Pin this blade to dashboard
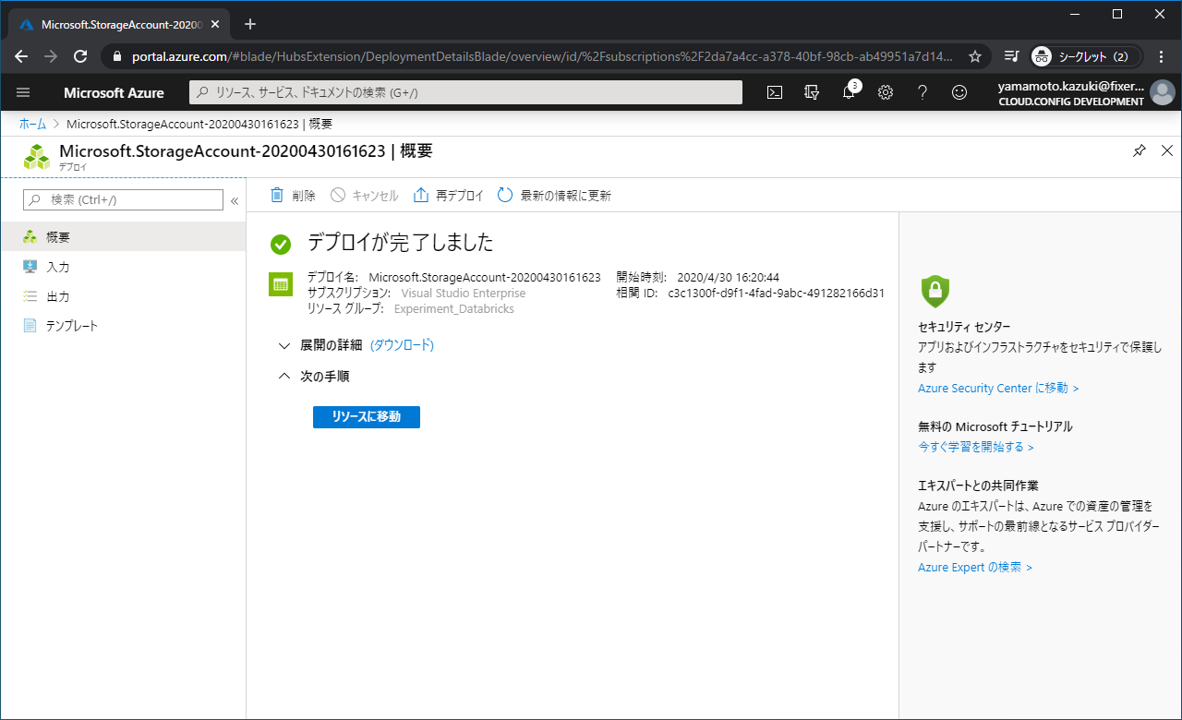 pos(1139,151)
